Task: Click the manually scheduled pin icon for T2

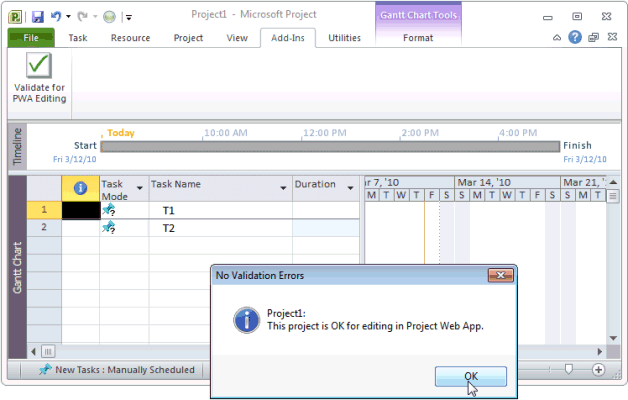Action: tap(109, 227)
